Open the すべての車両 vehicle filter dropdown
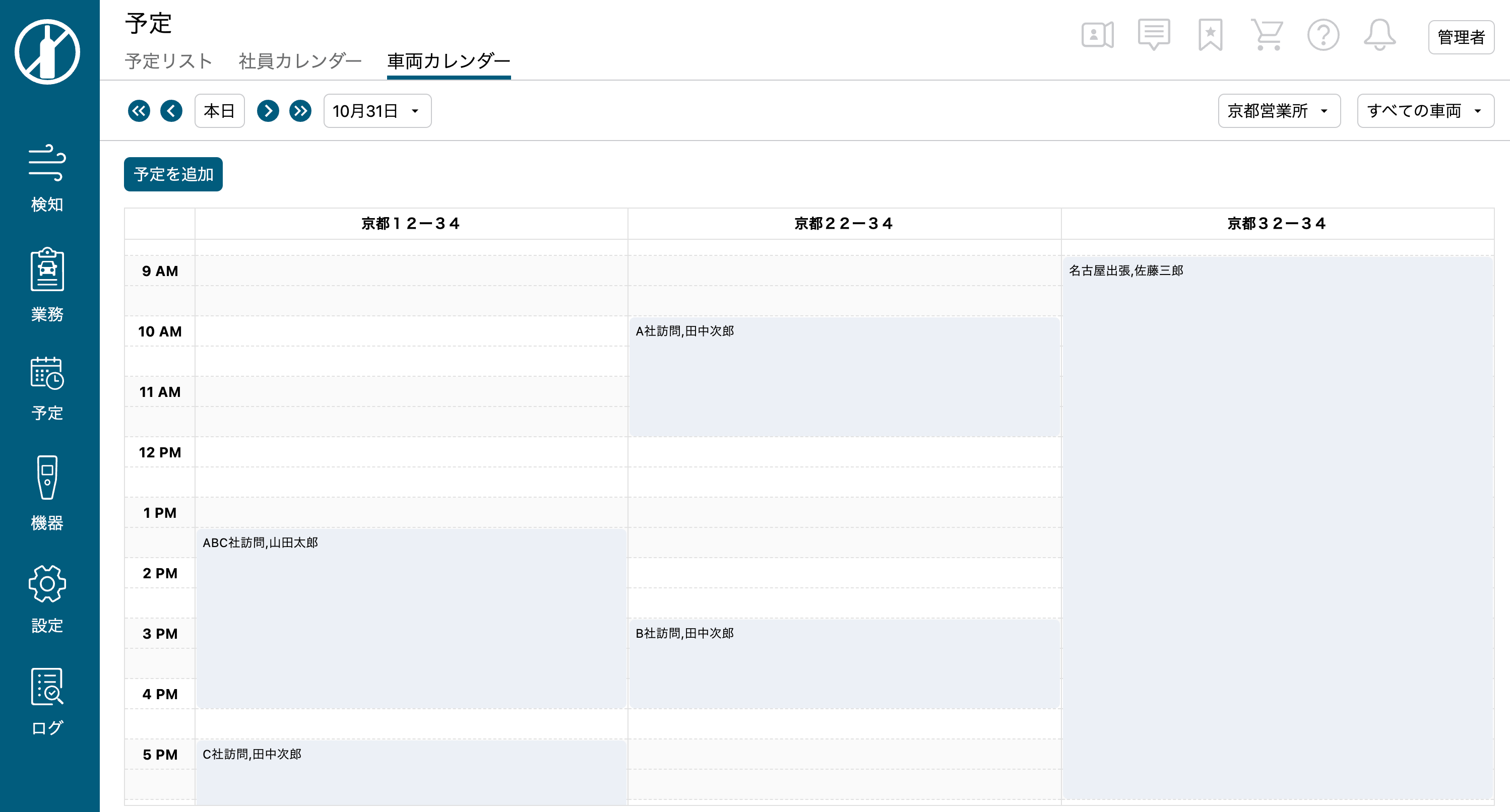The height and width of the screenshot is (812, 1510). pos(1425,111)
